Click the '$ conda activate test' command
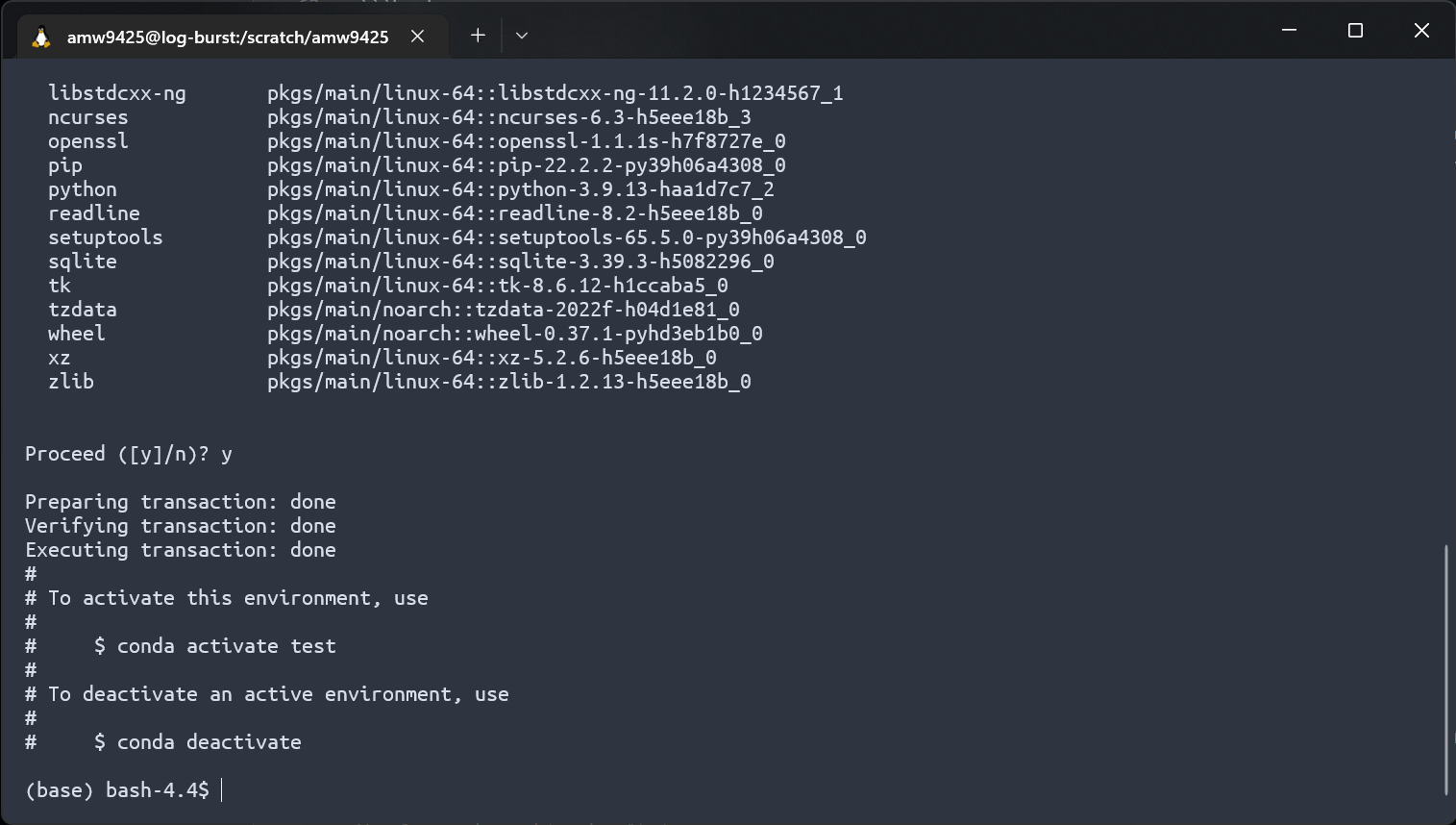The image size is (1456, 825). click(x=215, y=646)
